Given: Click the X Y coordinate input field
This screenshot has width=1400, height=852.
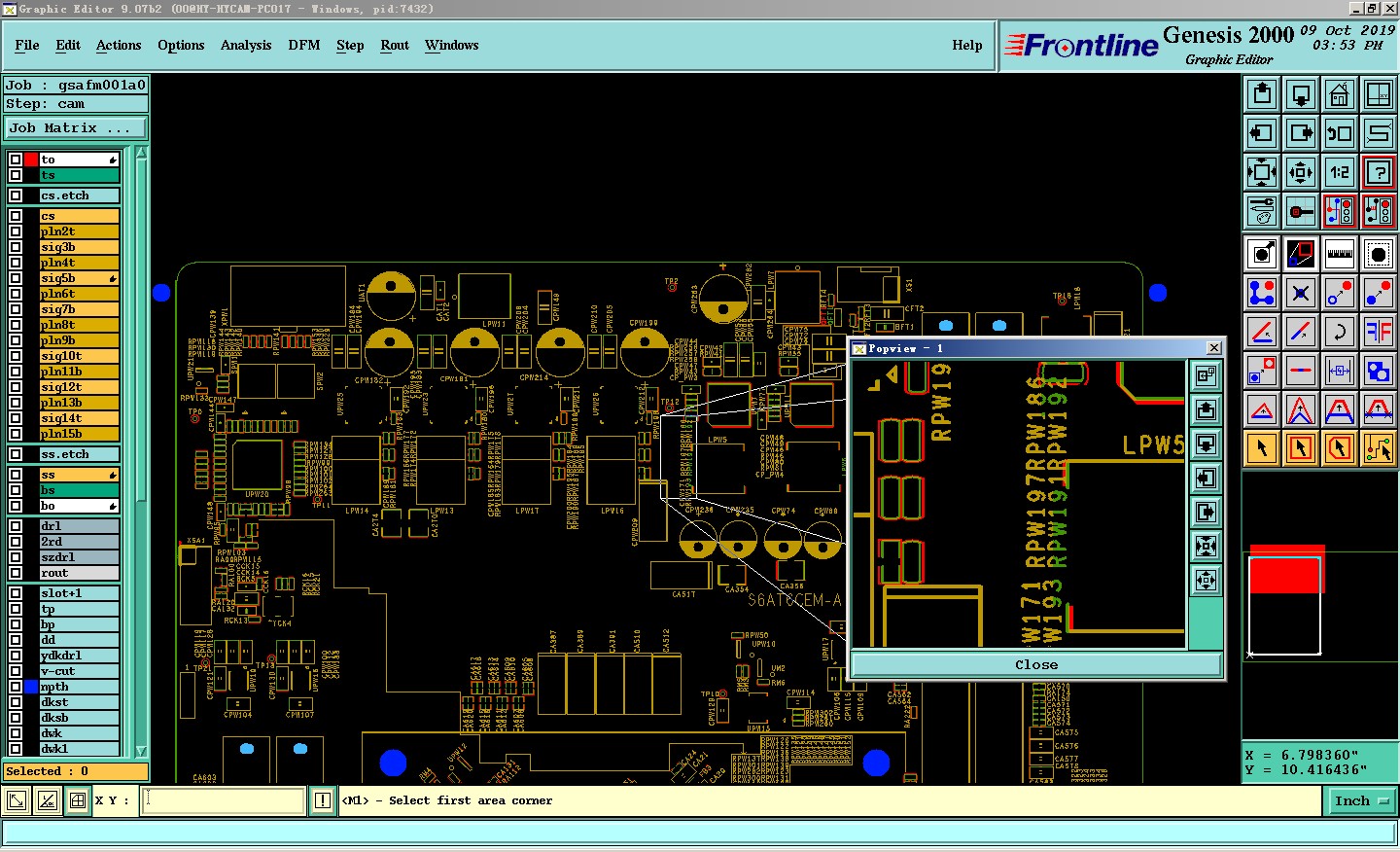Looking at the screenshot, I should pos(224,800).
